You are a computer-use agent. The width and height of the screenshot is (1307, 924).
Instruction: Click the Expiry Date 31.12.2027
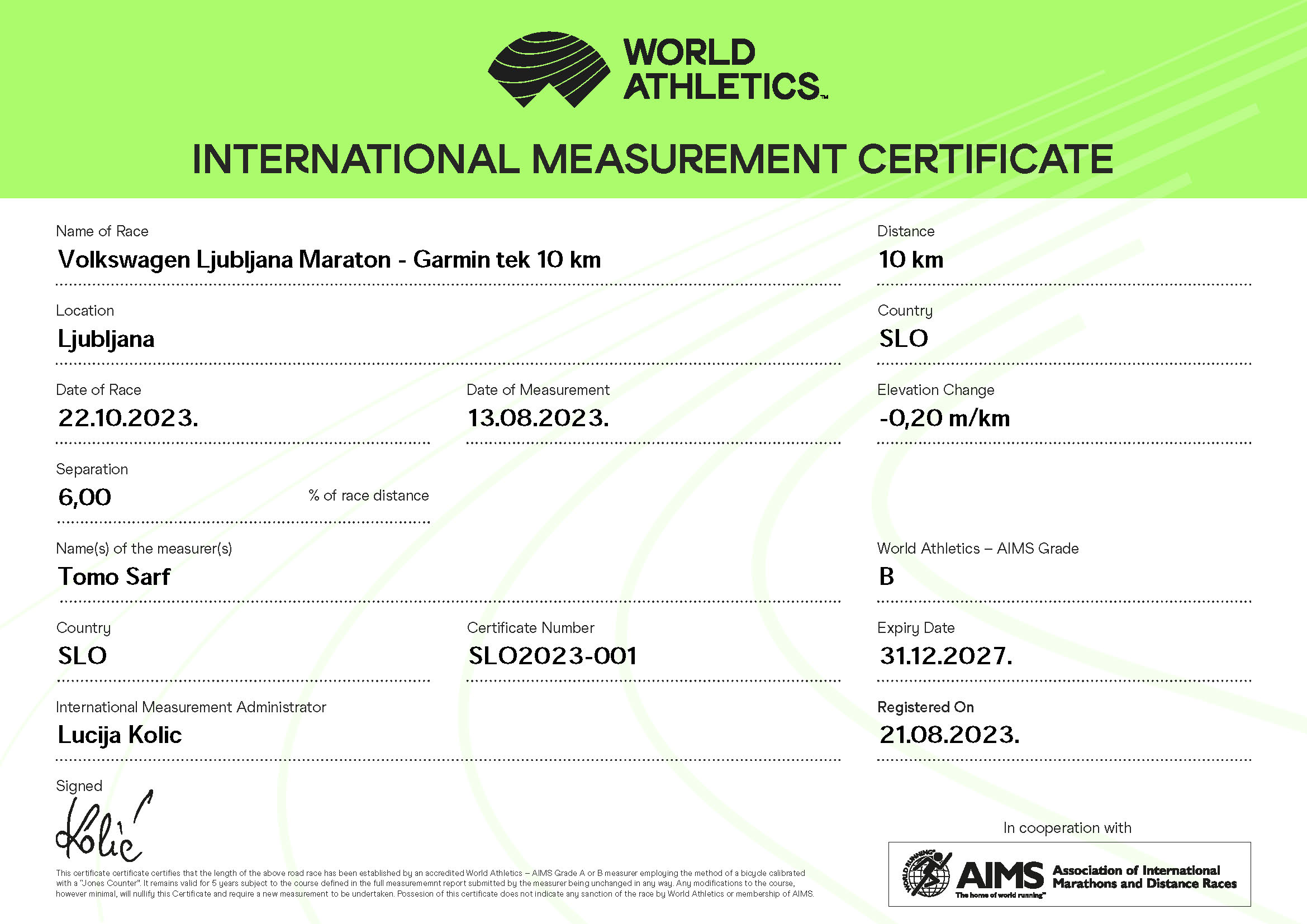946,656
